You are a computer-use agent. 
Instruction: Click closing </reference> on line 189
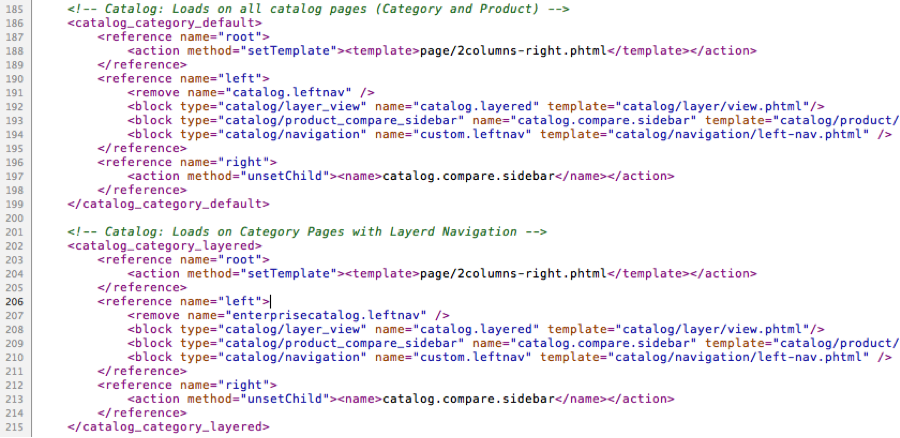pos(142,65)
